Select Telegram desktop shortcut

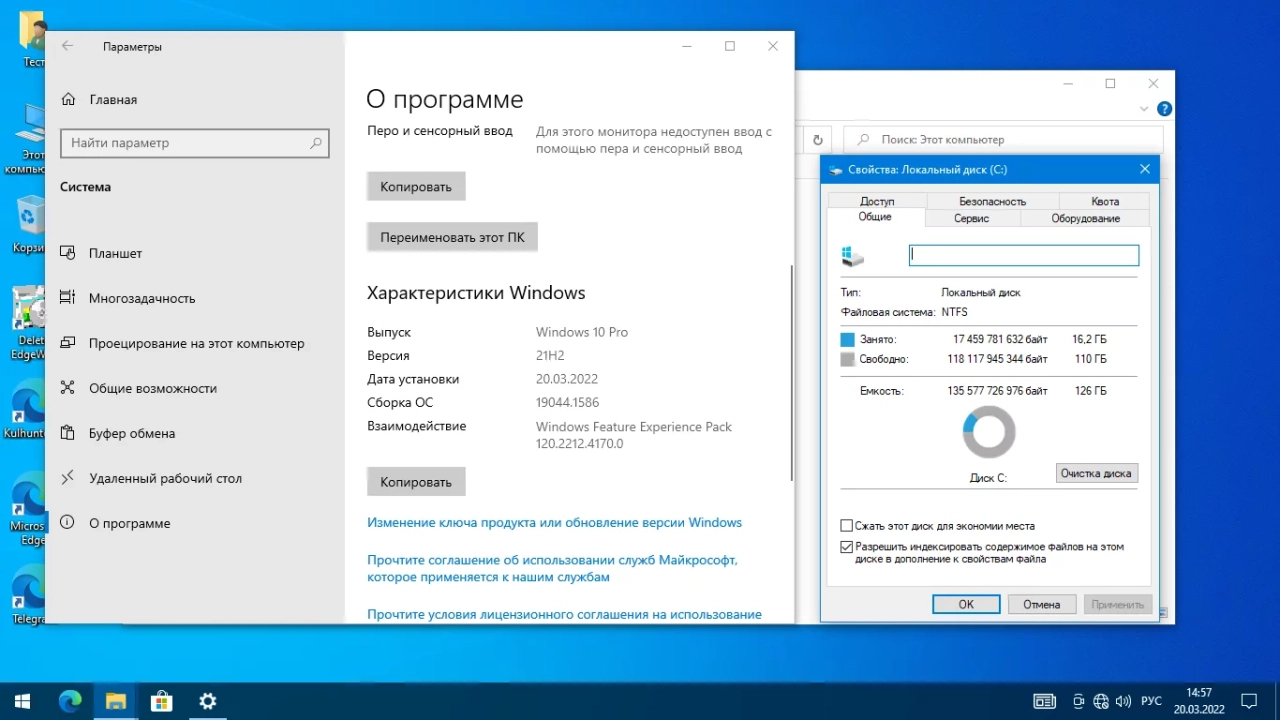coord(28,596)
